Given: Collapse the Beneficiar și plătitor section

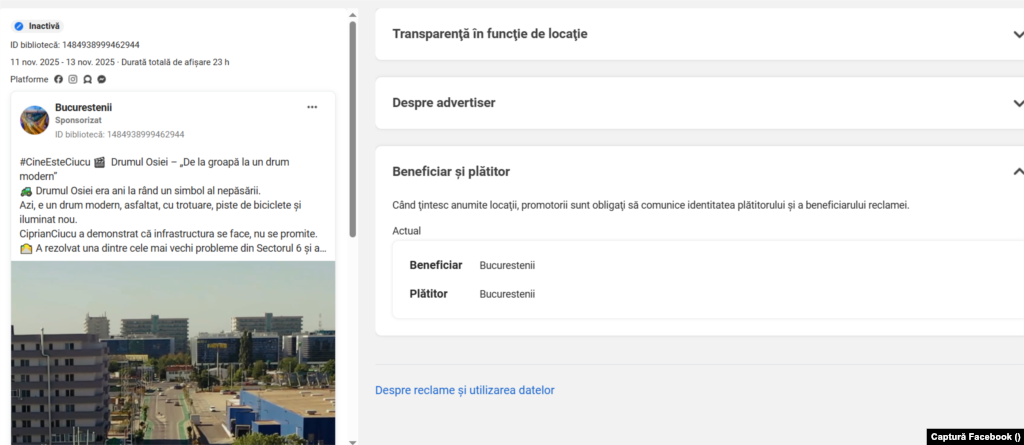Looking at the screenshot, I should [1018, 172].
